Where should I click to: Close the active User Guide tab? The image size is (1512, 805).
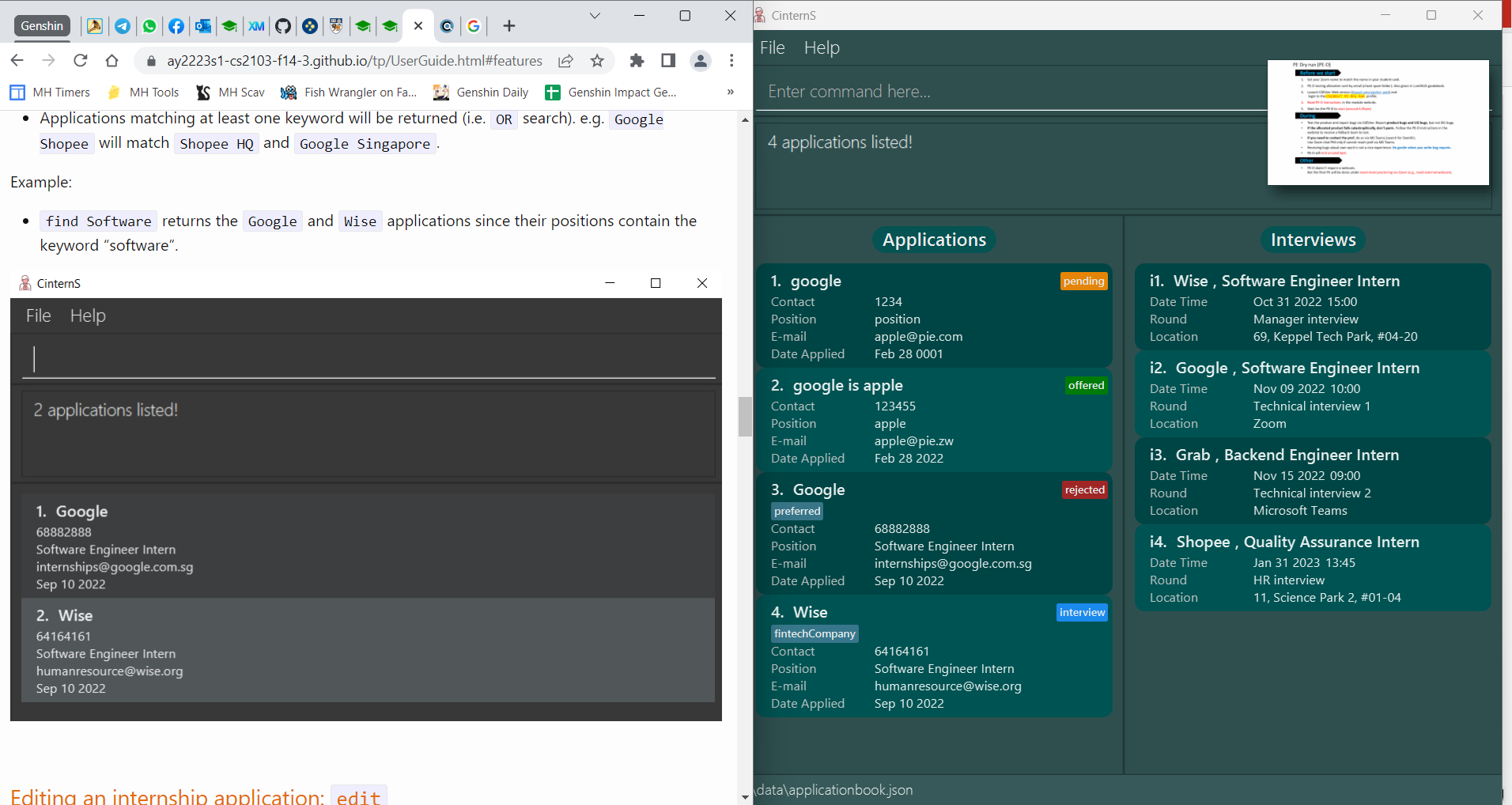pyautogui.click(x=418, y=26)
